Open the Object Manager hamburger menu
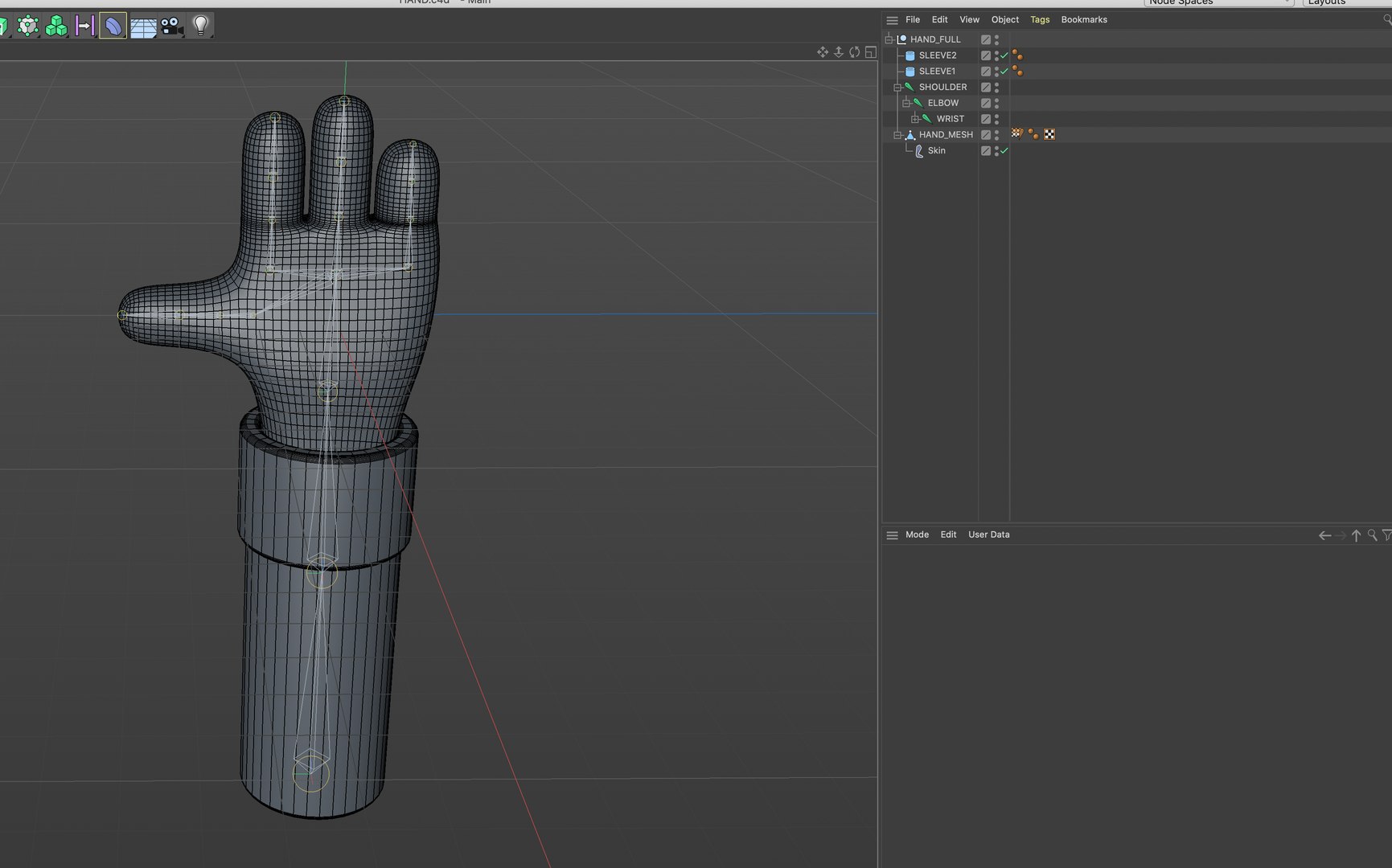This screenshot has height=868, width=1392. tap(892, 20)
